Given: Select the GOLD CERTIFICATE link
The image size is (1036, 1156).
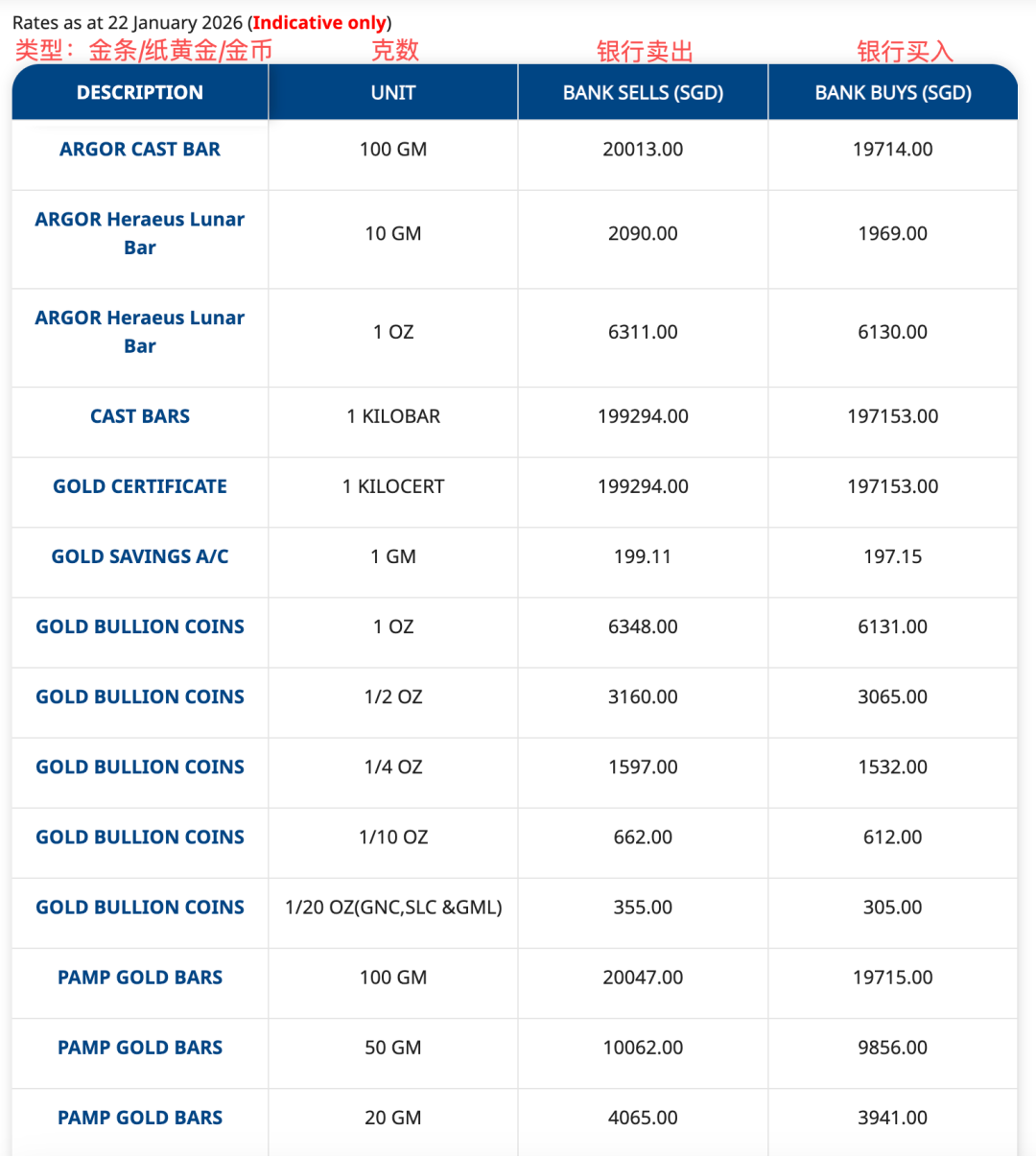Looking at the screenshot, I should 140,486.
